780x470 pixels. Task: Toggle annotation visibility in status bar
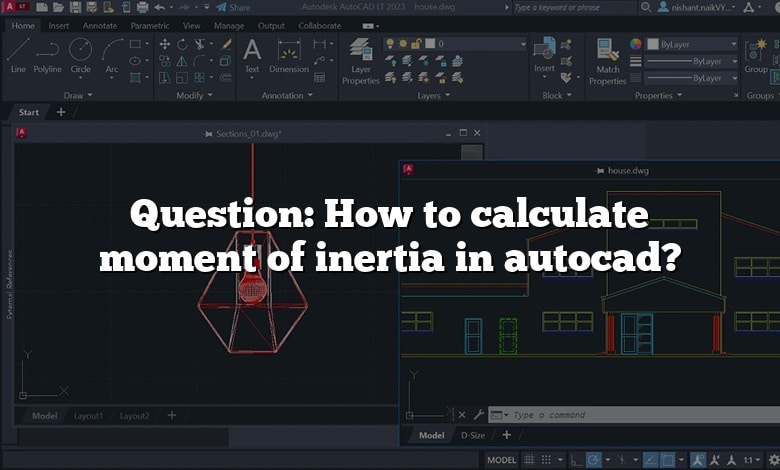click(x=698, y=460)
